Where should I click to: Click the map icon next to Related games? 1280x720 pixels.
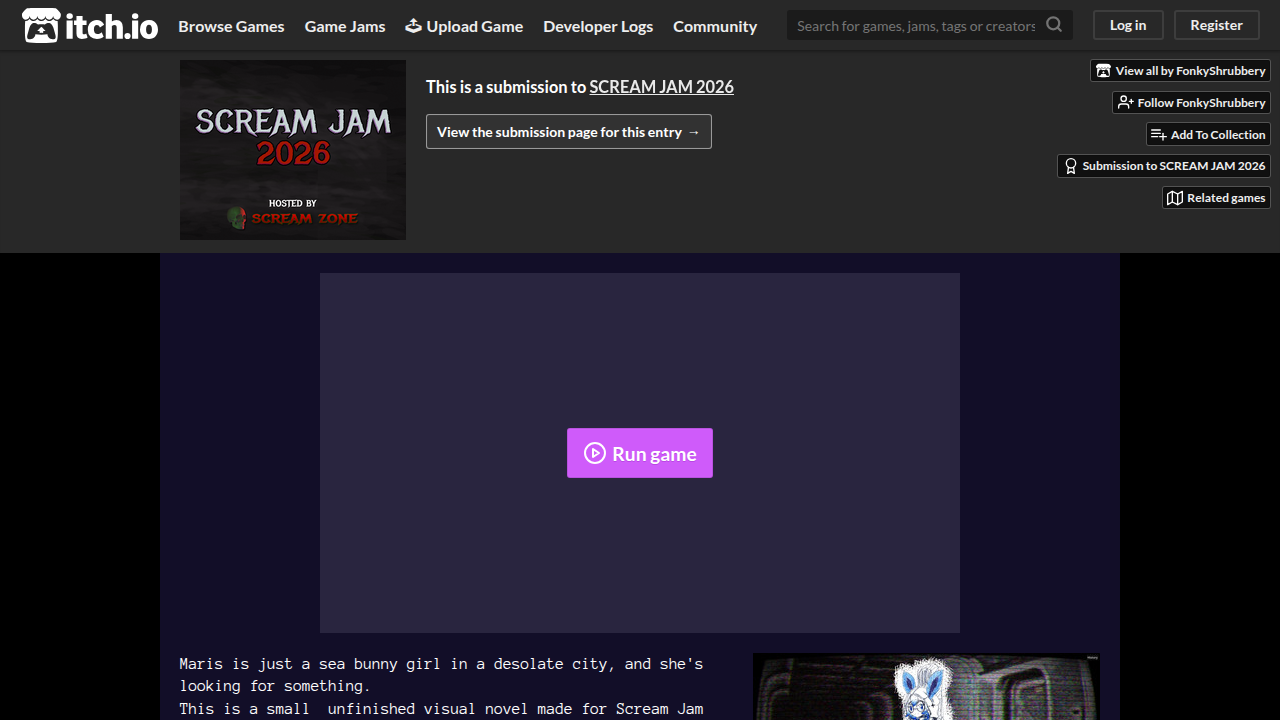coord(1175,198)
